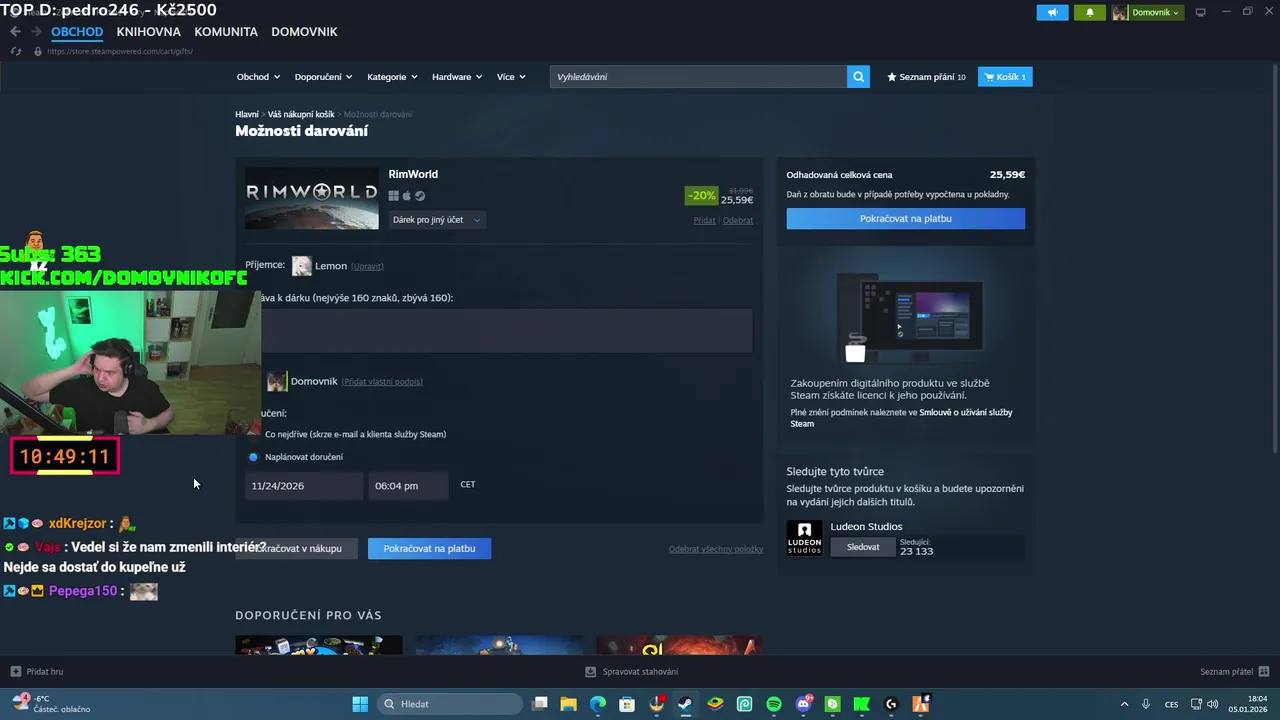Open the Domovník account dropdown
Image resolution: width=1280 pixels, height=720 pixels.
[1148, 12]
